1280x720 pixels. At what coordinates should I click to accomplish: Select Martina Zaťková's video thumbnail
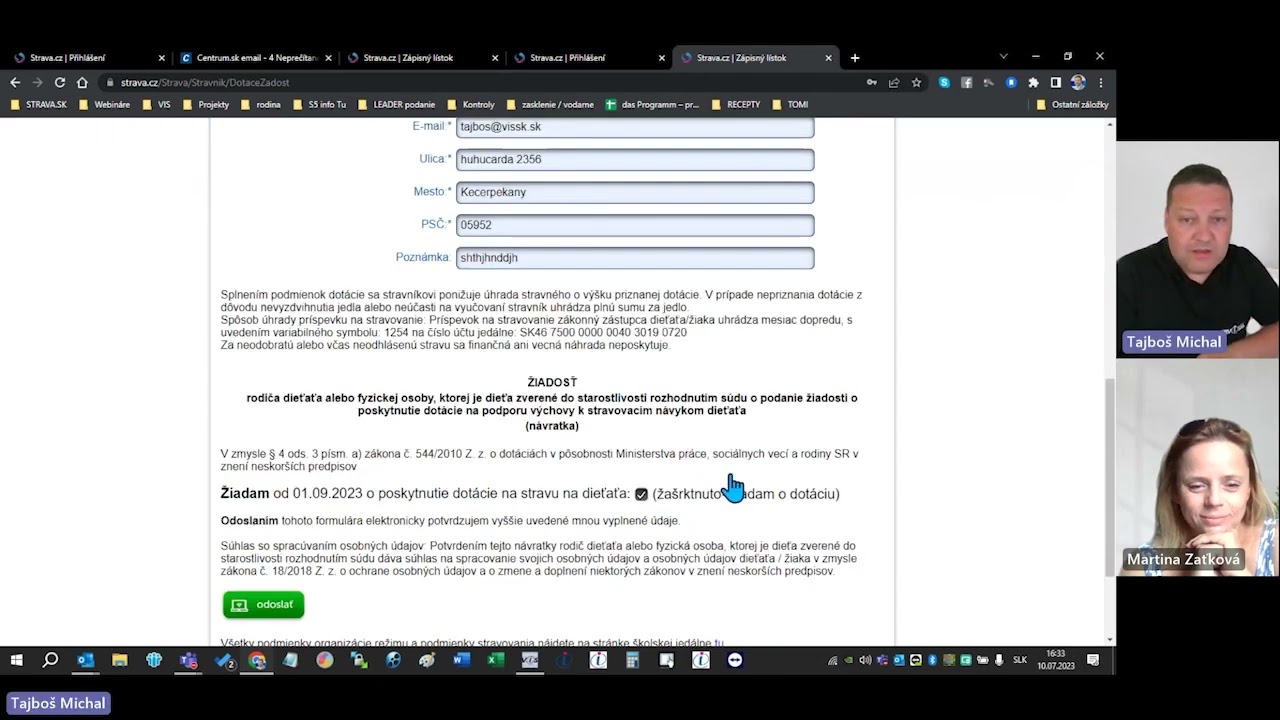click(x=1198, y=467)
